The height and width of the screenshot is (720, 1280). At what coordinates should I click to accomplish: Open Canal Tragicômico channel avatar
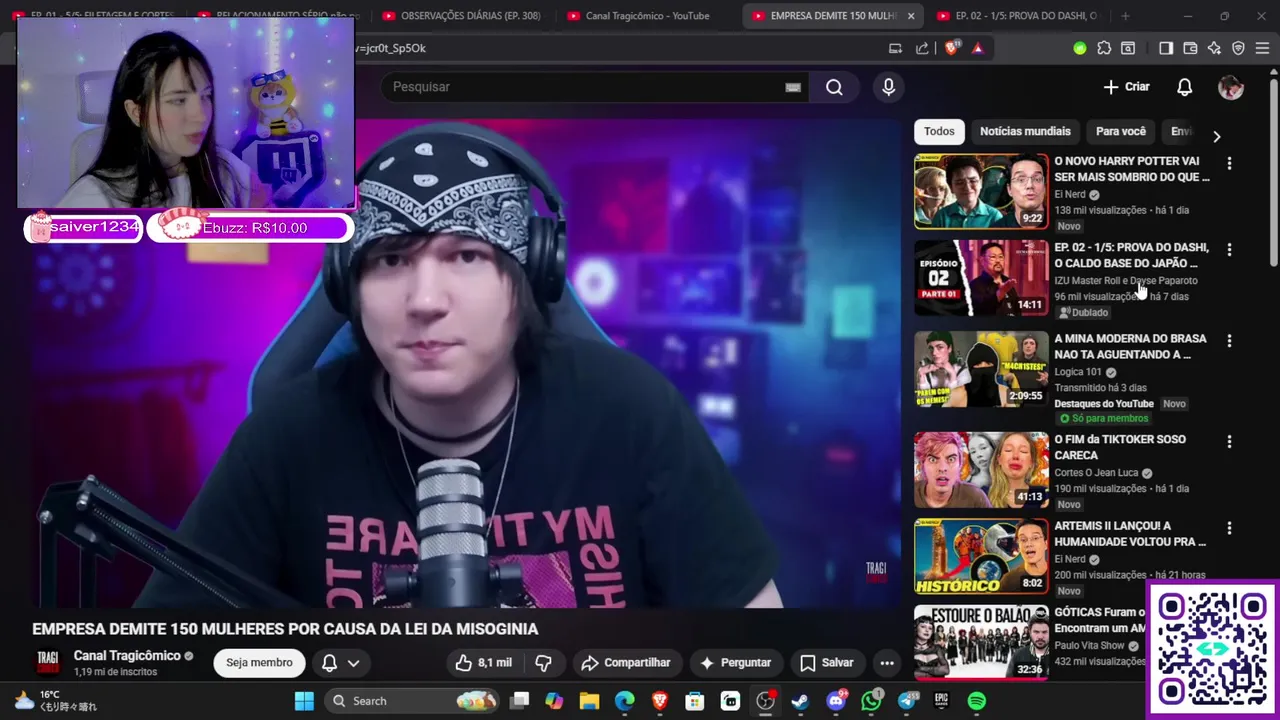coord(47,662)
